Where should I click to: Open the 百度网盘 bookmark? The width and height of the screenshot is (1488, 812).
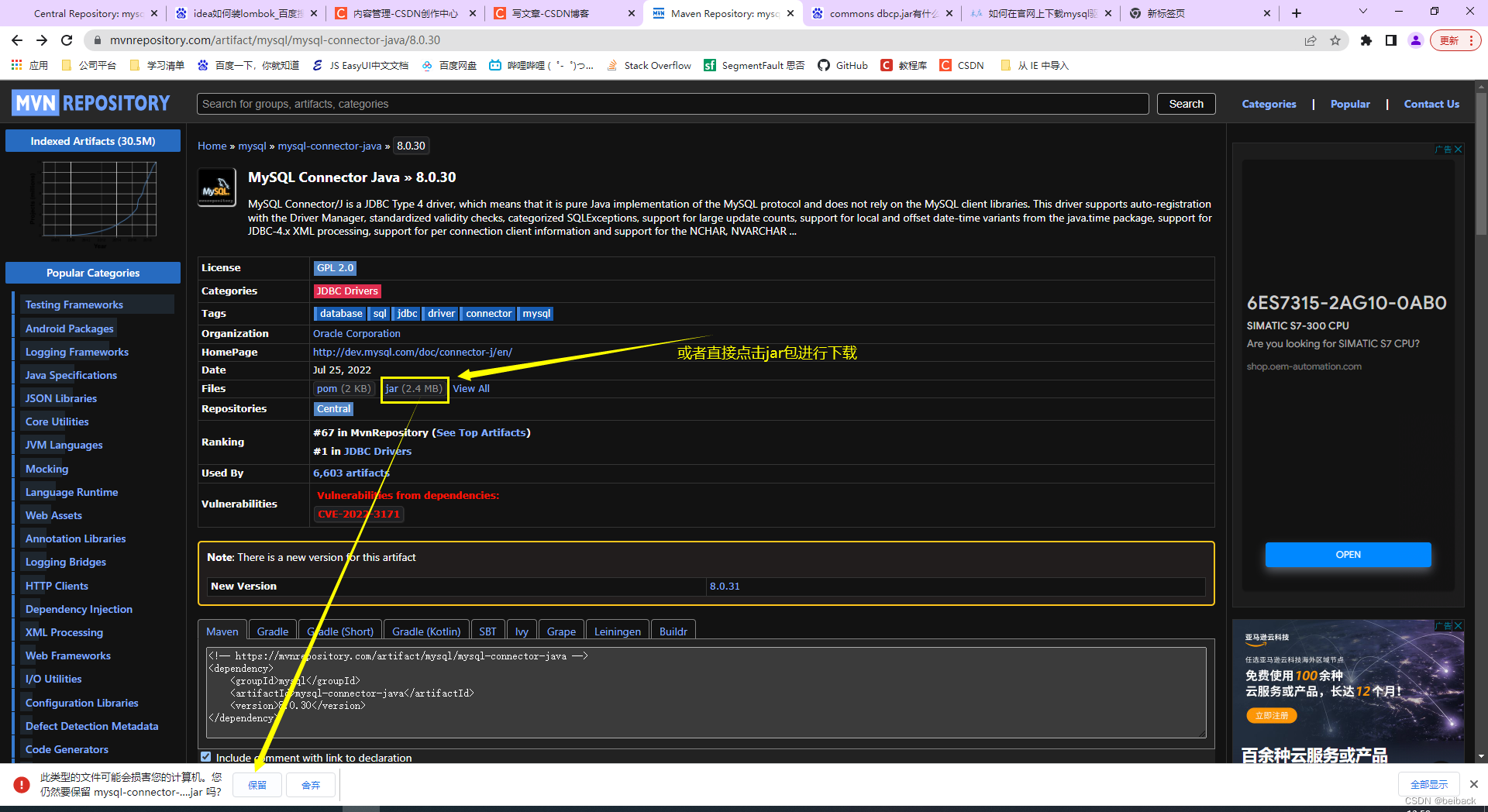click(449, 65)
